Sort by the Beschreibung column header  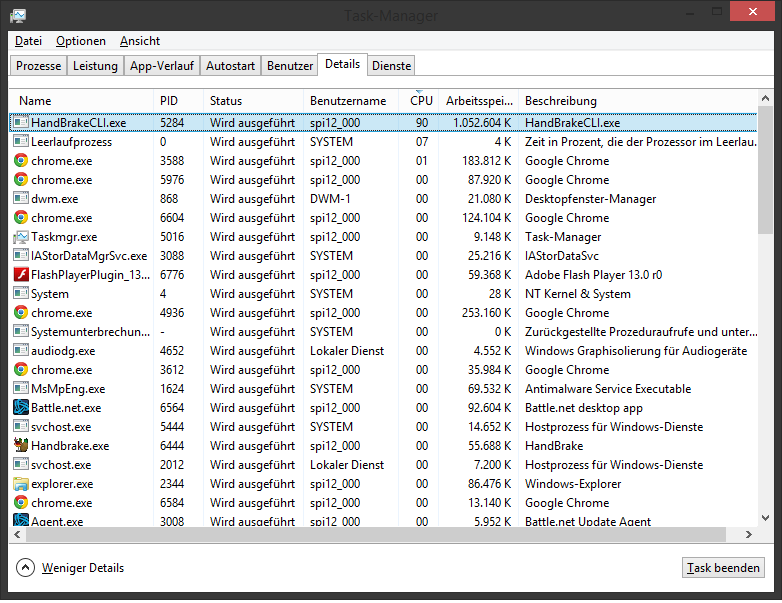tap(638, 101)
